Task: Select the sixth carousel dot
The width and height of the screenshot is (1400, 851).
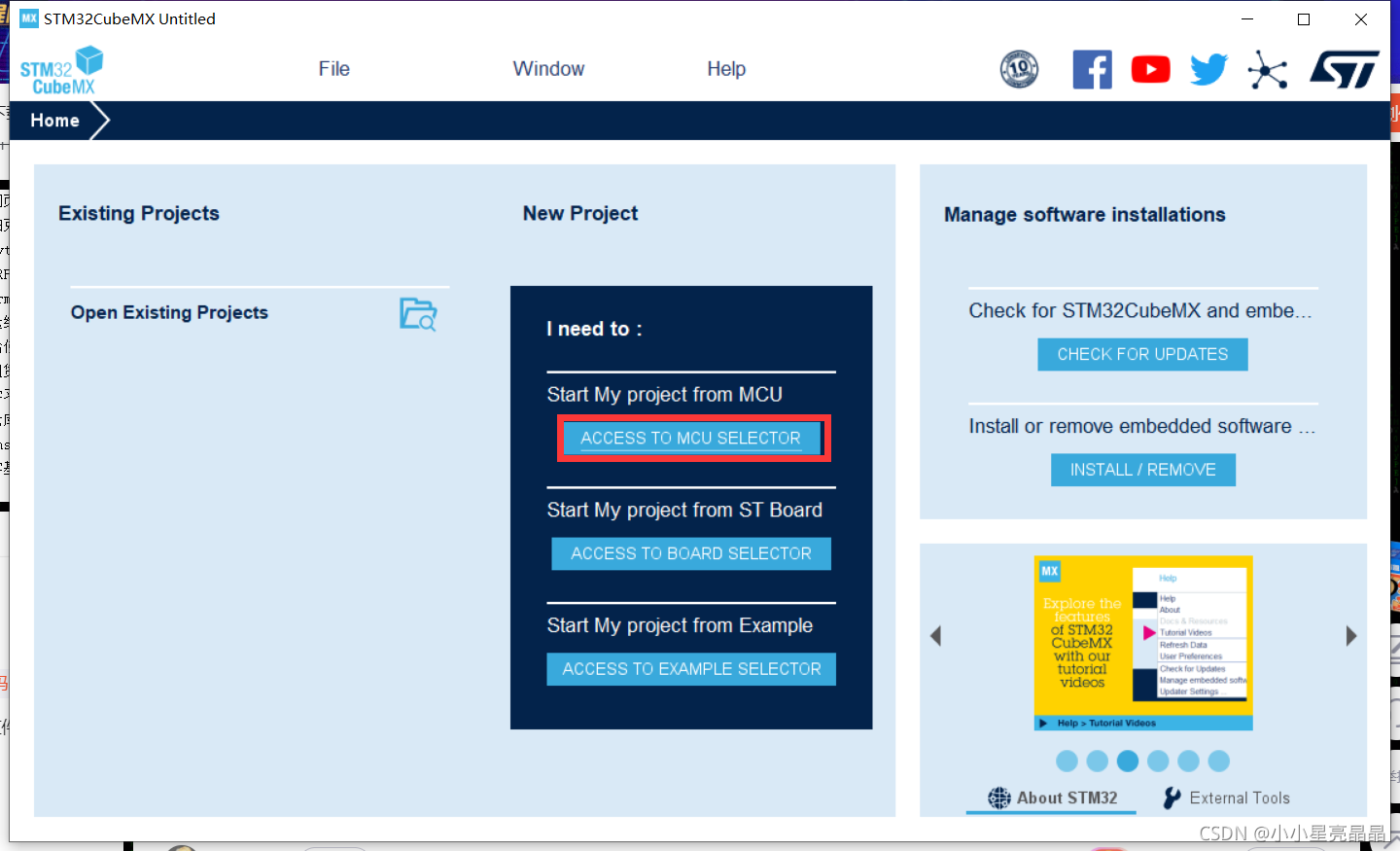Action: (1219, 761)
